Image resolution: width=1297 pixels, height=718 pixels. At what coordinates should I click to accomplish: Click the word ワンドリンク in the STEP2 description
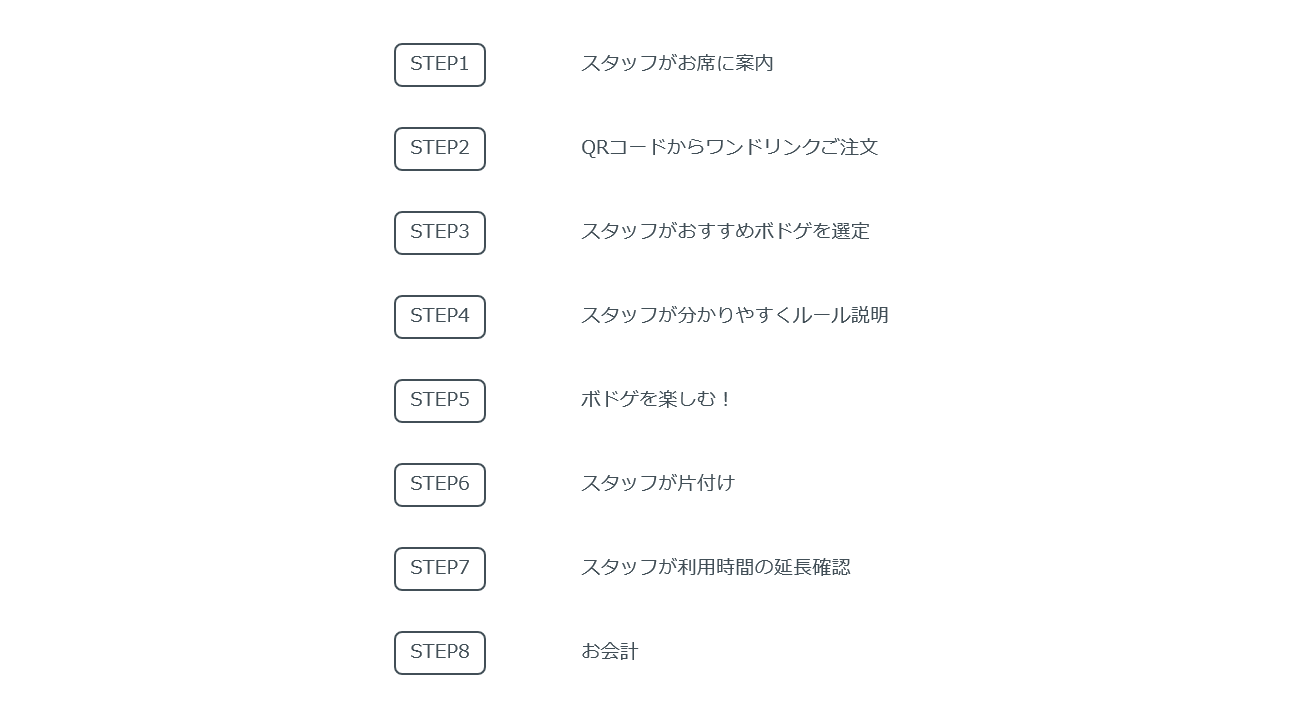[762, 147]
